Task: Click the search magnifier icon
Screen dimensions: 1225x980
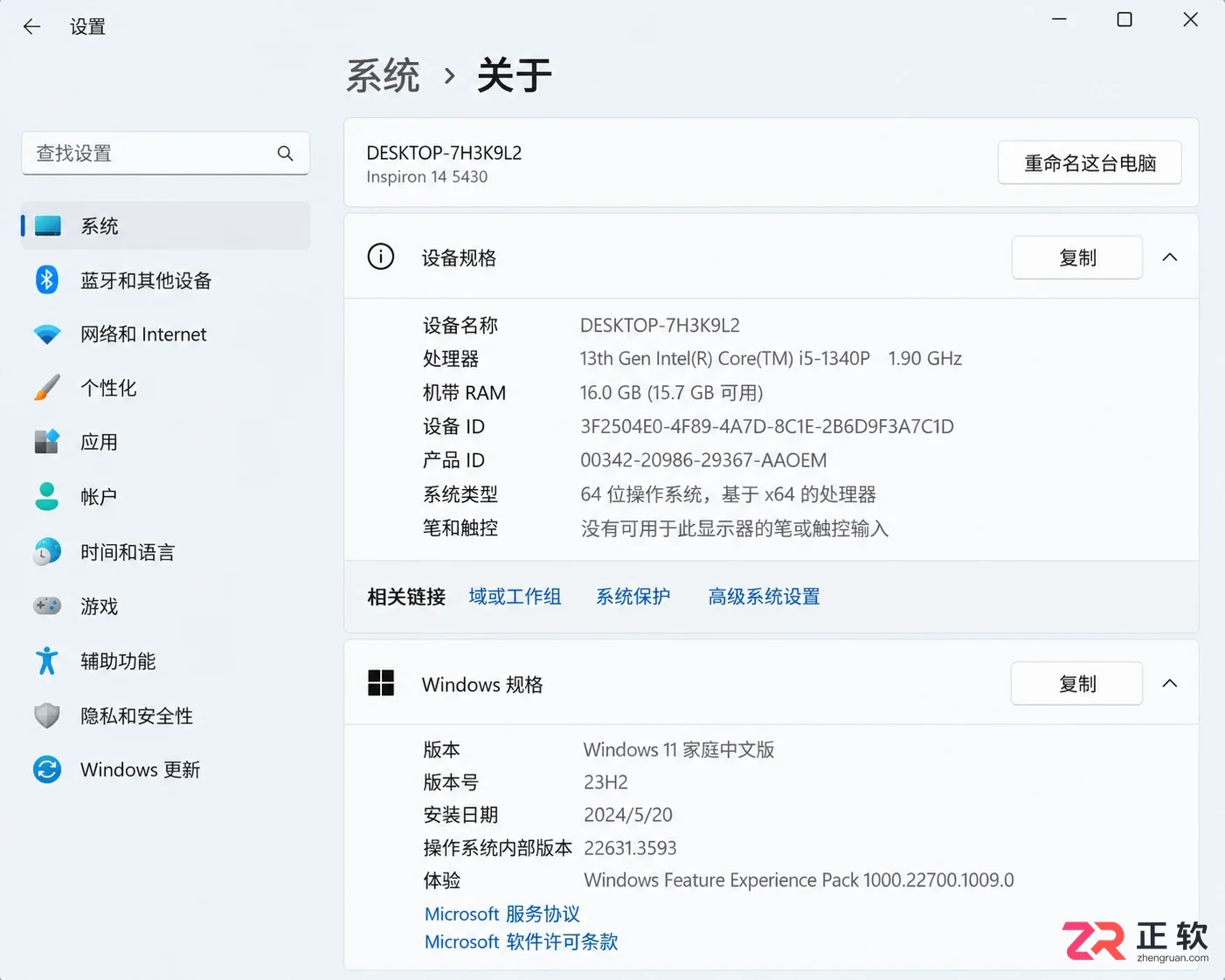Action: click(x=285, y=154)
